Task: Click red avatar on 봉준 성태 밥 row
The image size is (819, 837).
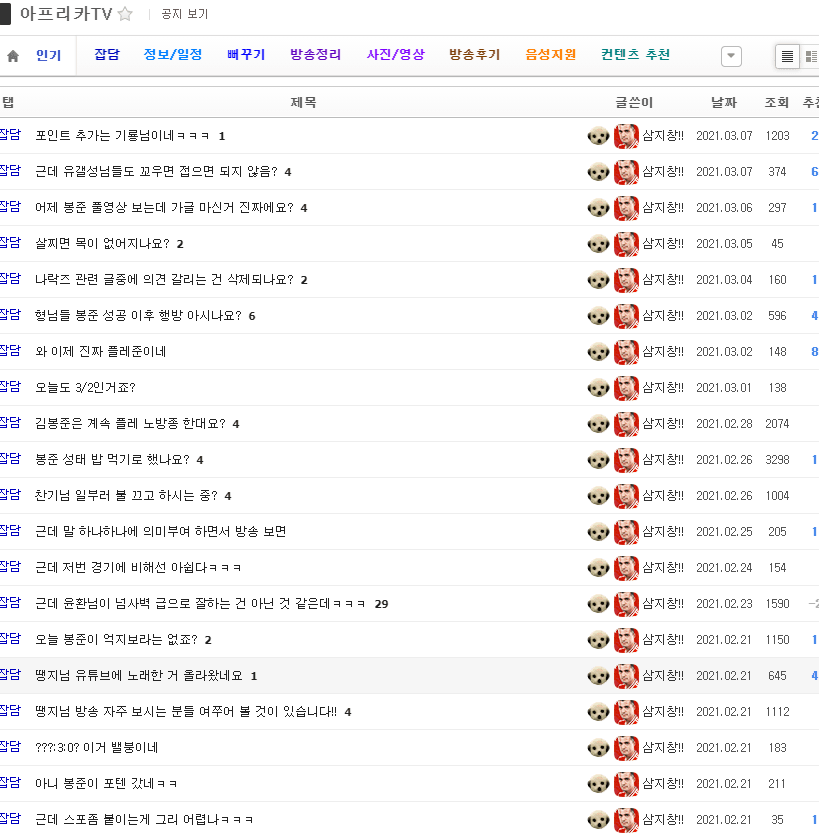Action: tap(626, 460)
